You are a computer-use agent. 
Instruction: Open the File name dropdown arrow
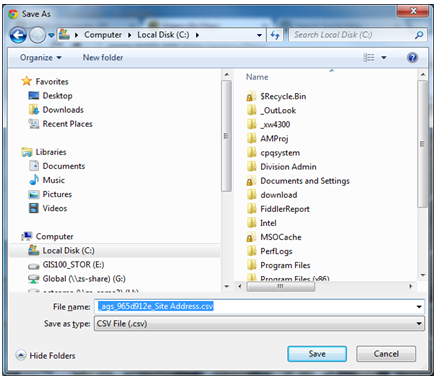tap(419, 307)
